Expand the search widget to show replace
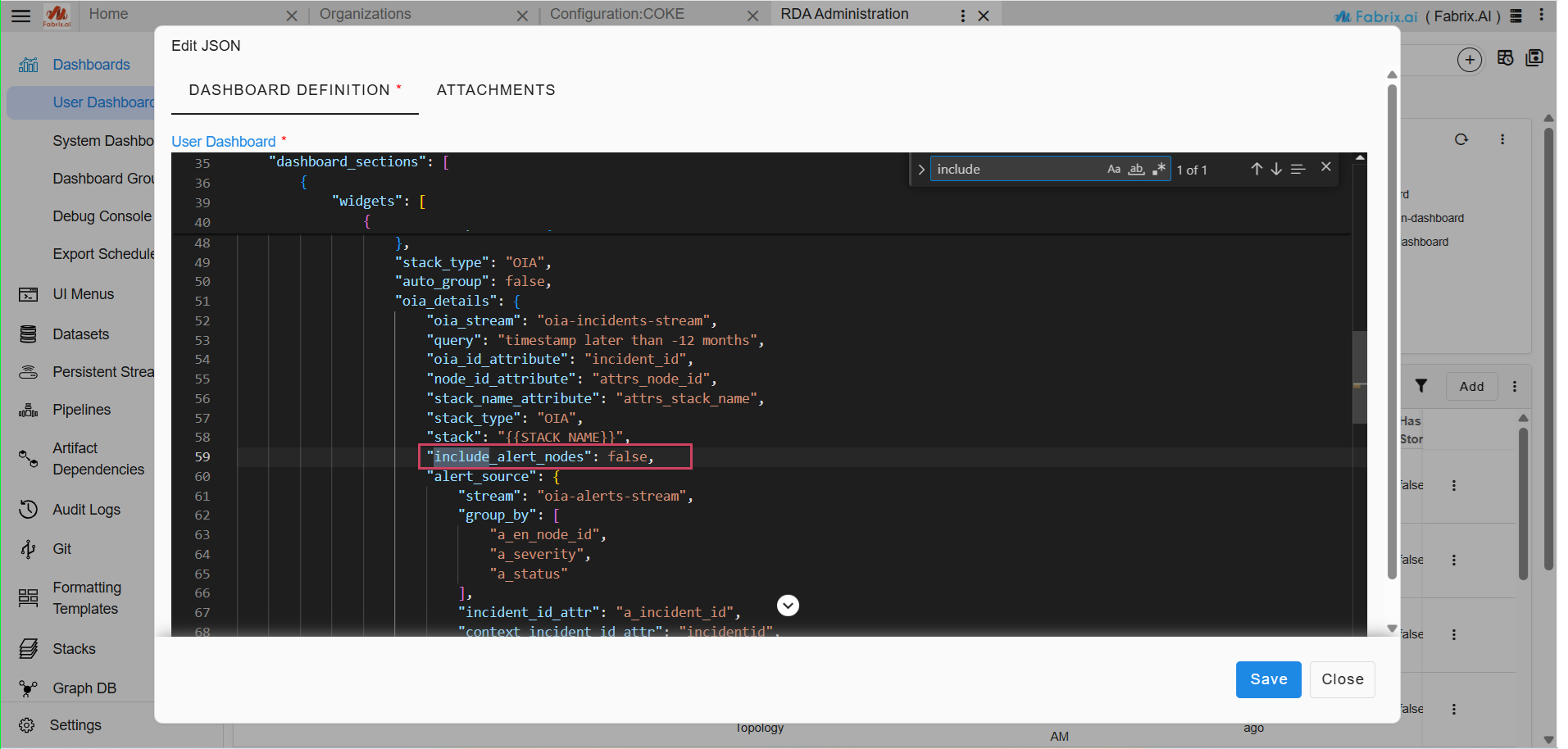Screen dimensions: 1568x749 click(920, 169)
